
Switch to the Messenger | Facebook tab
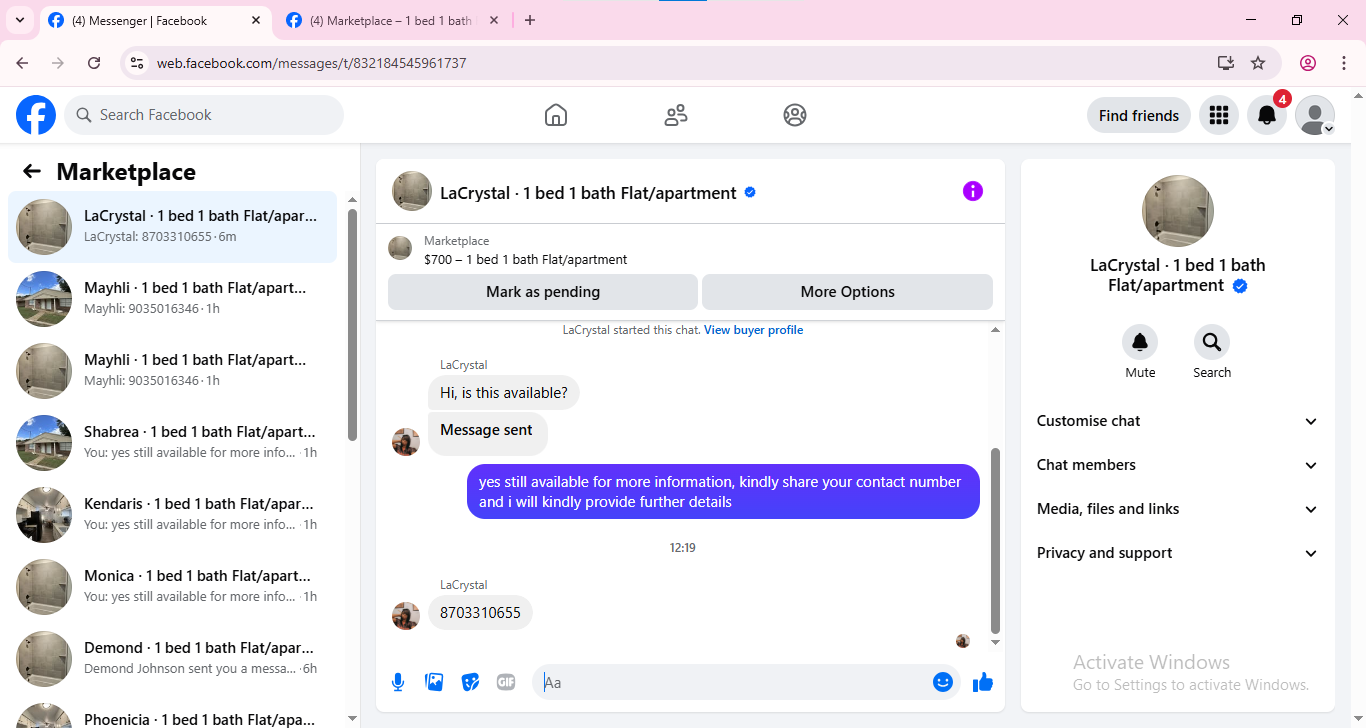155,21
